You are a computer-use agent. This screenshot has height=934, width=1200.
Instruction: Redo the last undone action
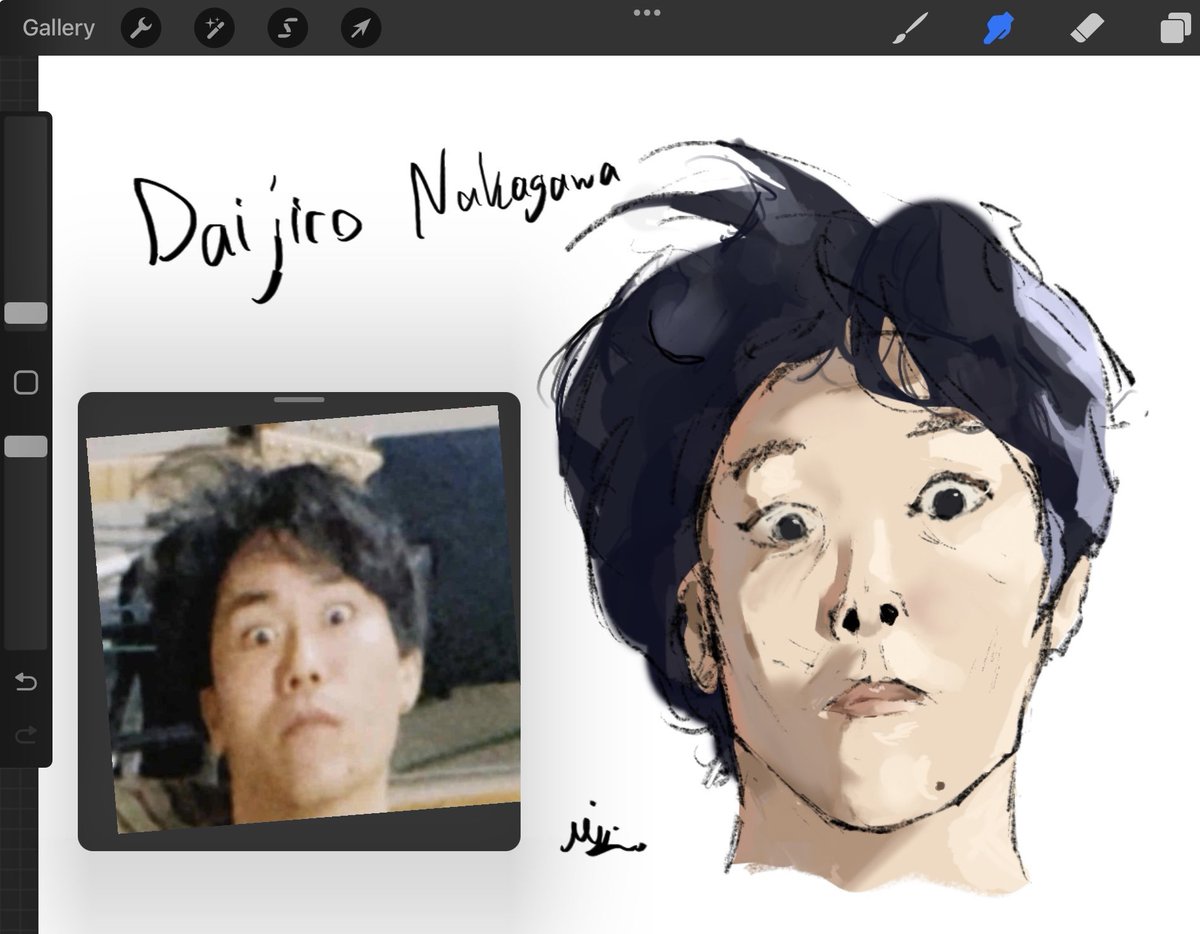pos(26,736)
